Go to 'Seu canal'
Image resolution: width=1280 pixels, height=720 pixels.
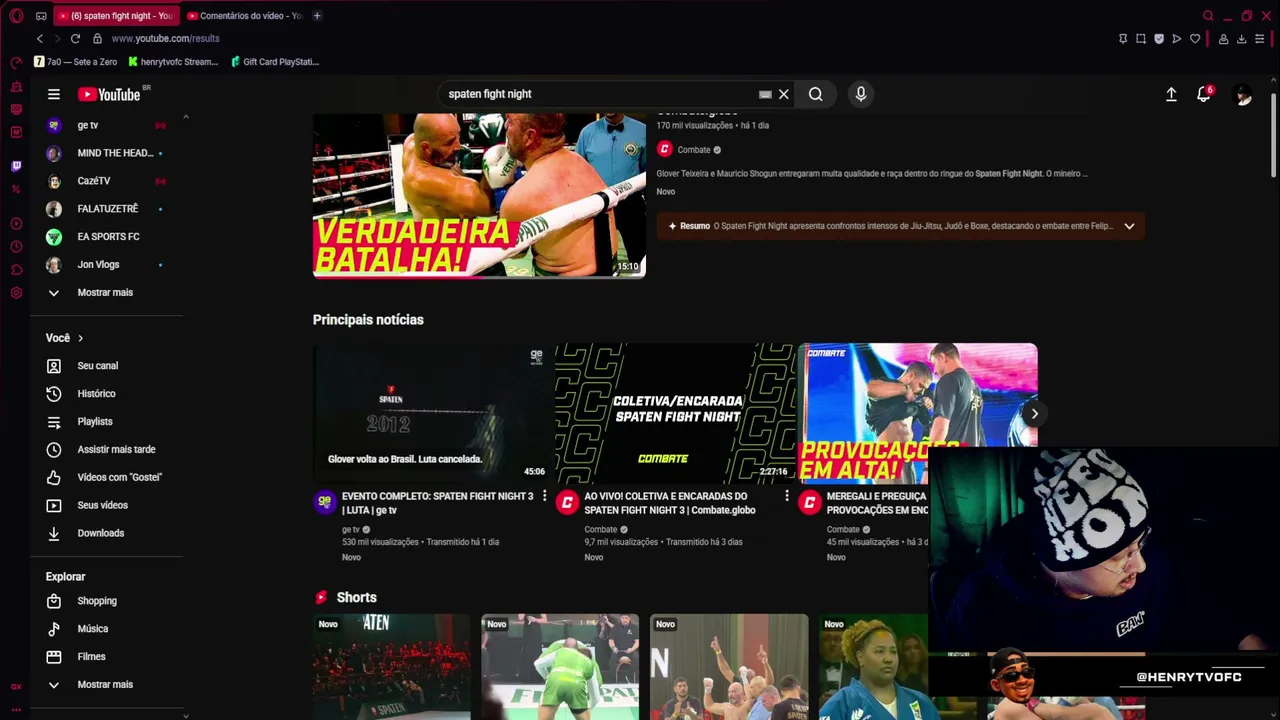coord(107,366)
